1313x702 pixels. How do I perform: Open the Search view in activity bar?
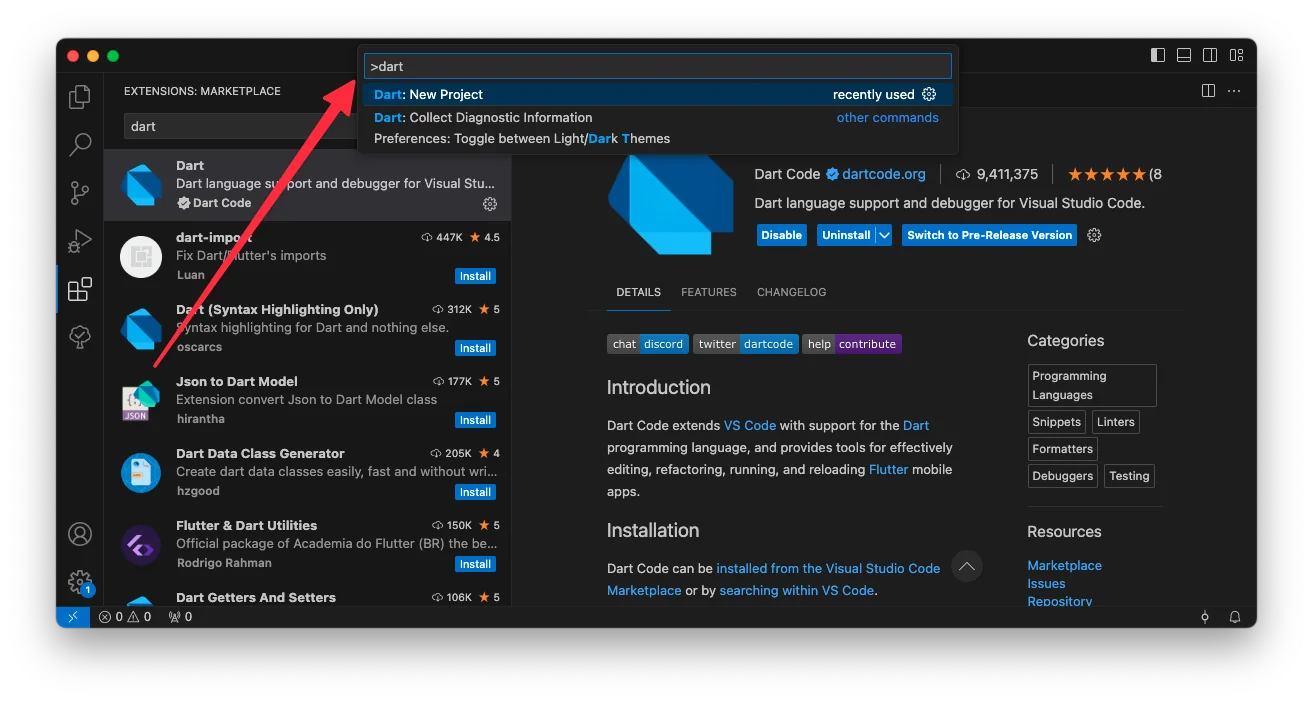point(80,145)
